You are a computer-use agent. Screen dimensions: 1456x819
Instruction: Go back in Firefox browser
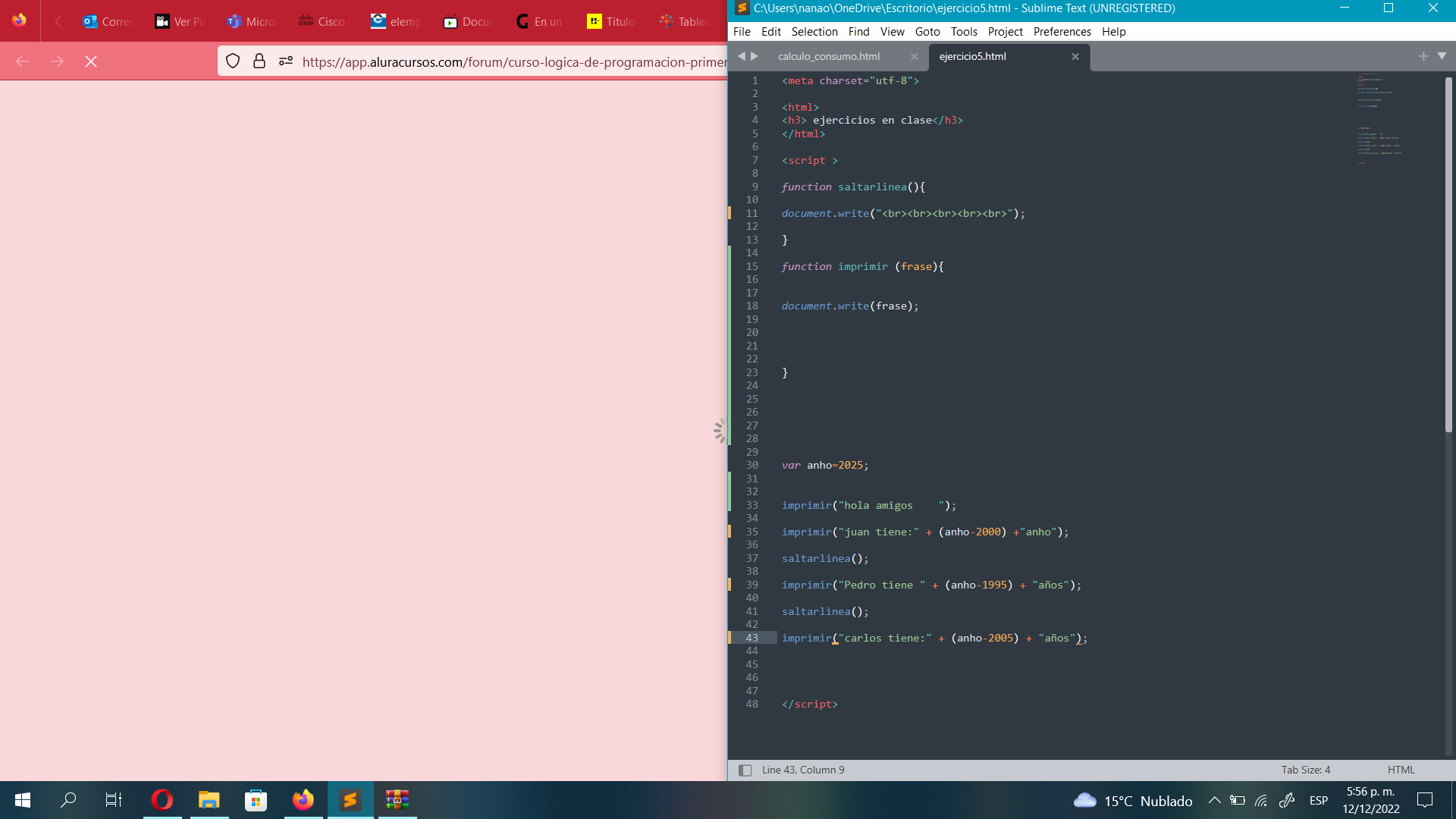point(23,61)
